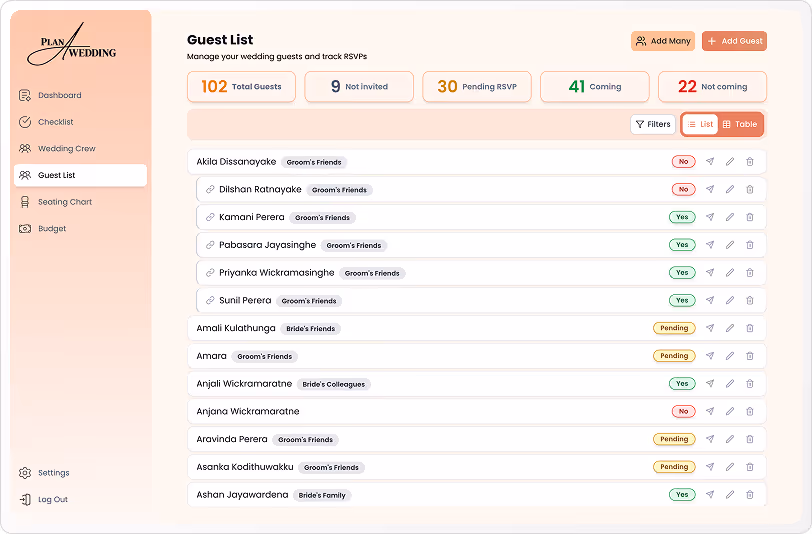812x534 pixels.
Task: Delete Amali Kulathunga from the list
Action: 750,328
